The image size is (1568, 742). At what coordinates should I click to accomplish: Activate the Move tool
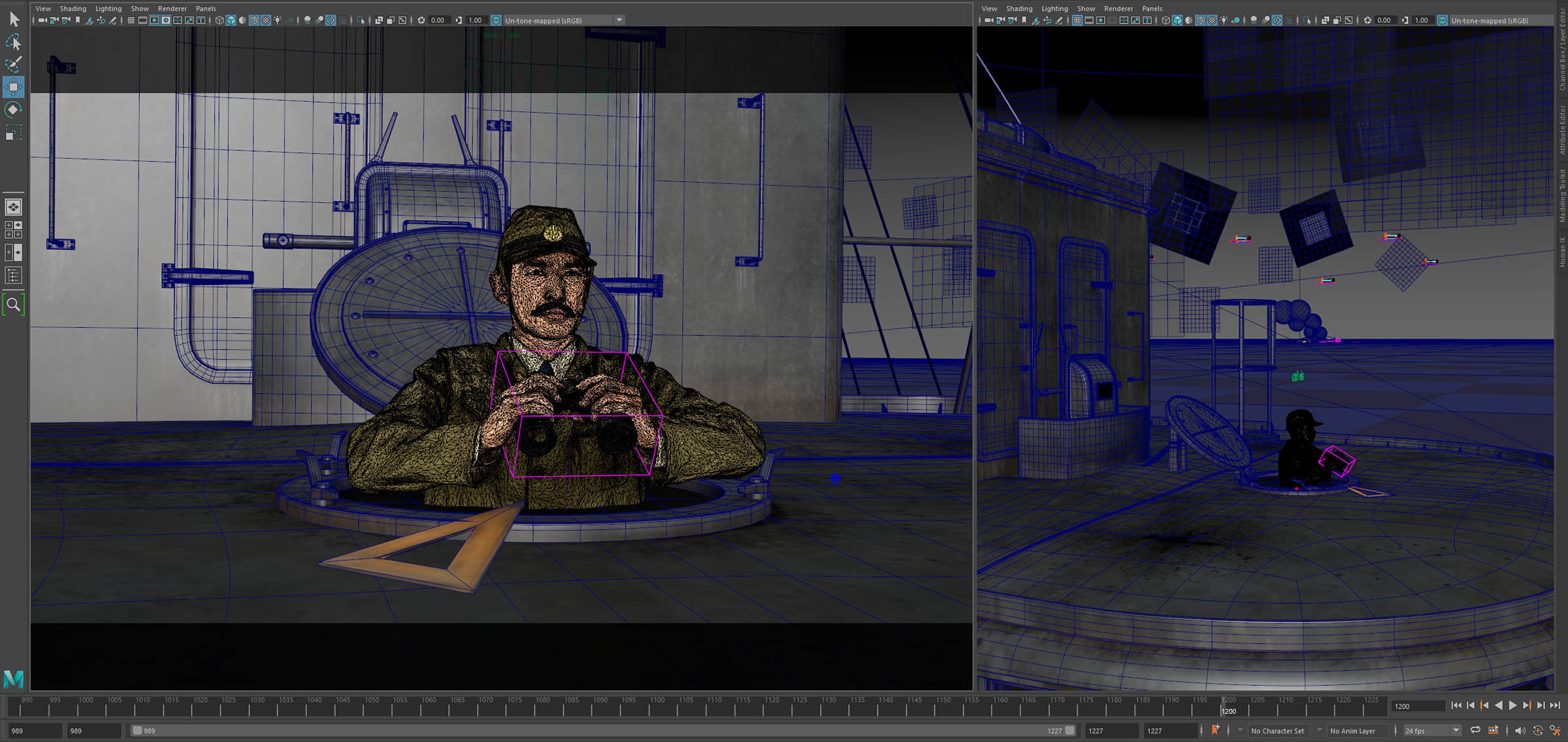pyautogui.click(x=14, y=87)
